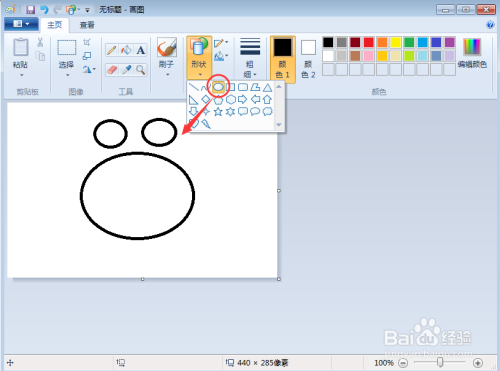500x371 pixels.
Task: Select the Eraser tool
Action: pos(112,70)
